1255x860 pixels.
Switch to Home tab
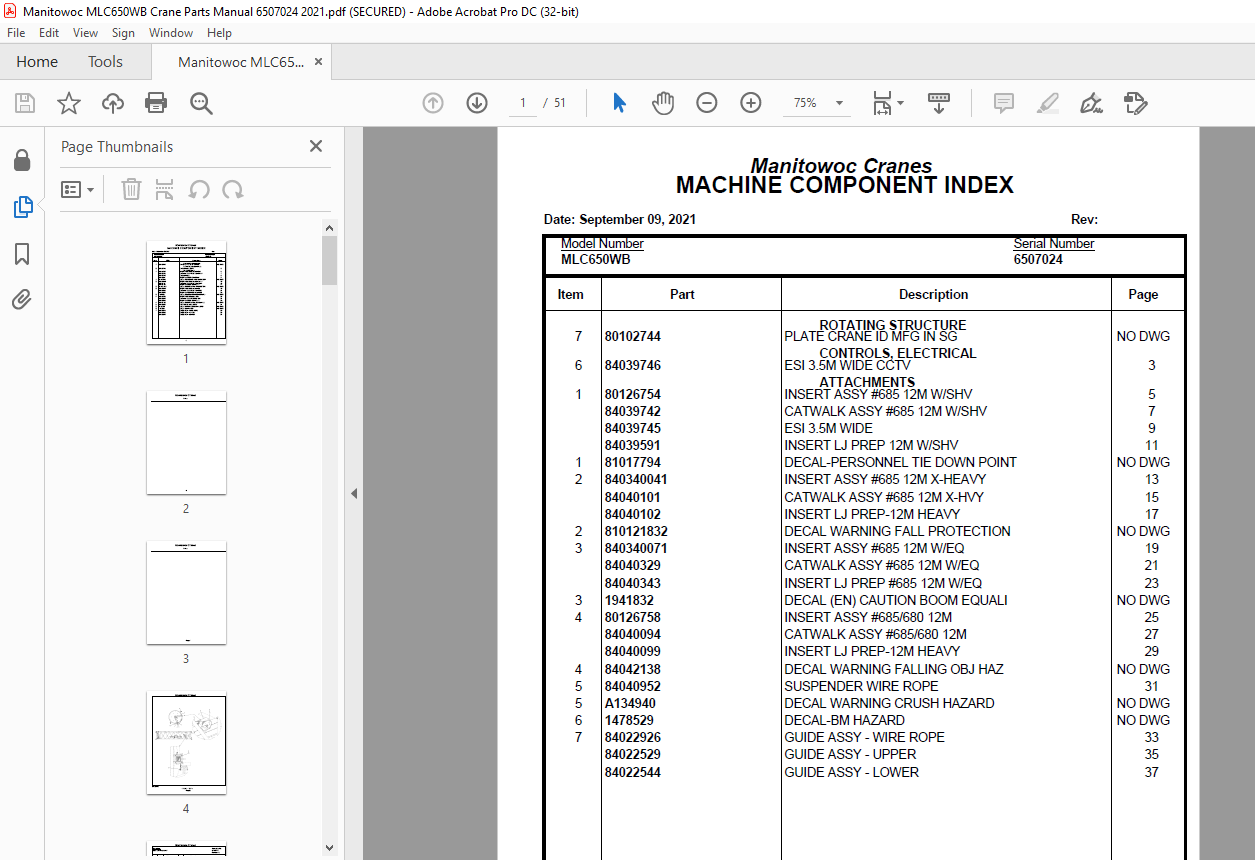37,62
